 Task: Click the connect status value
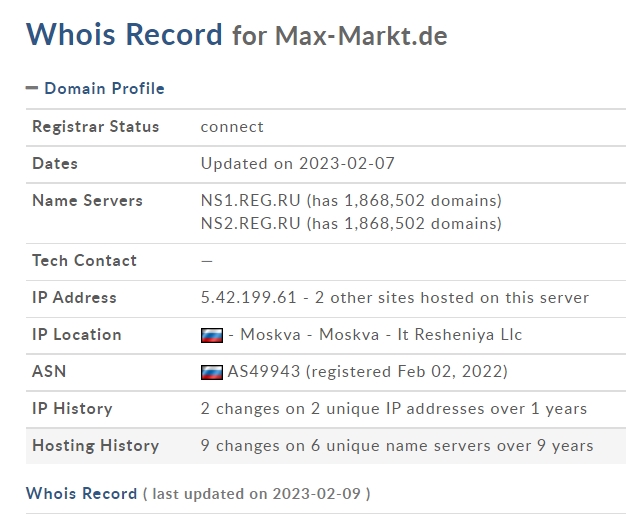[x=232, y=127]
